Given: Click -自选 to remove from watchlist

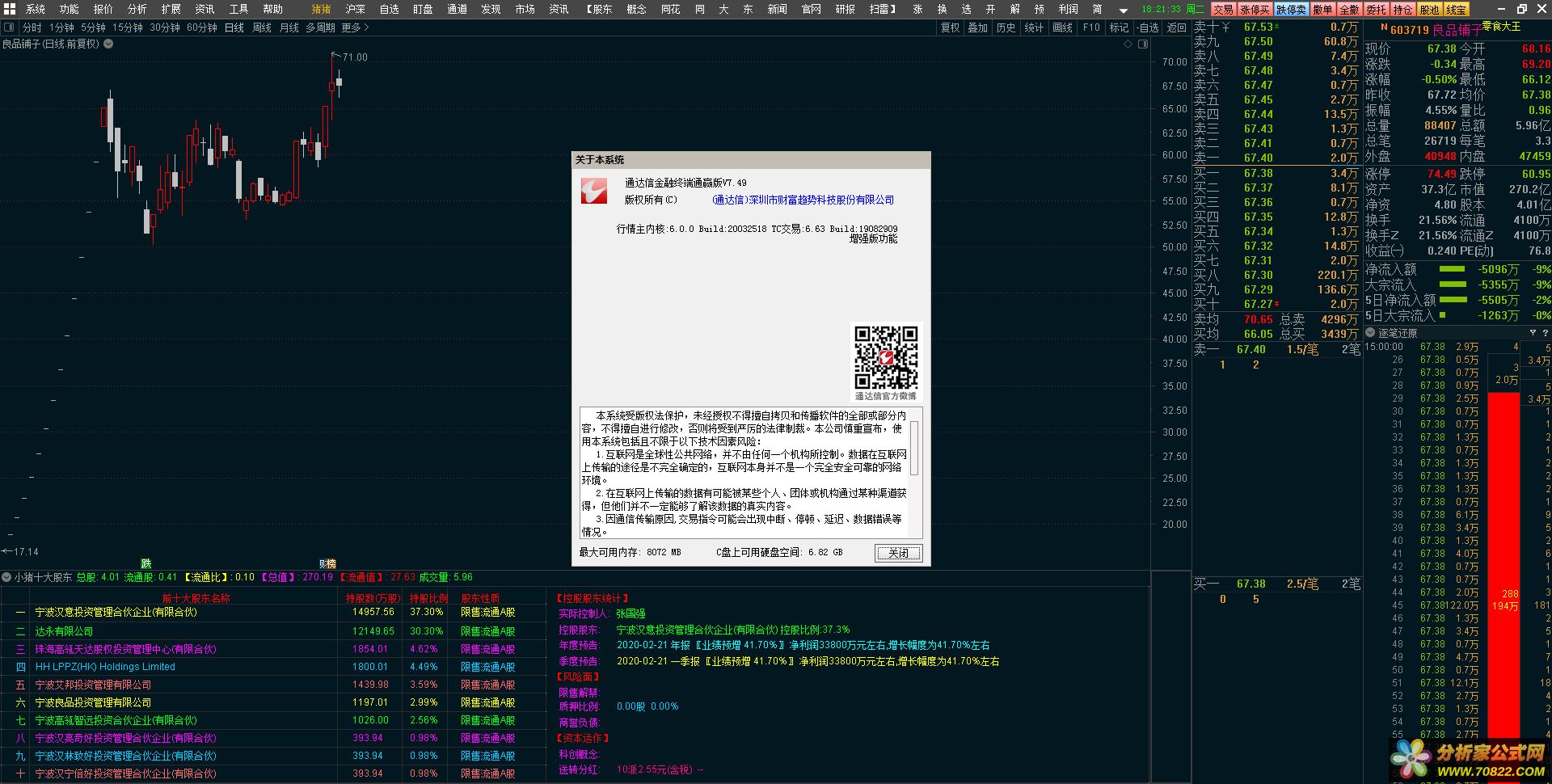Looking at the screenshot, I should click(1147, 27).
